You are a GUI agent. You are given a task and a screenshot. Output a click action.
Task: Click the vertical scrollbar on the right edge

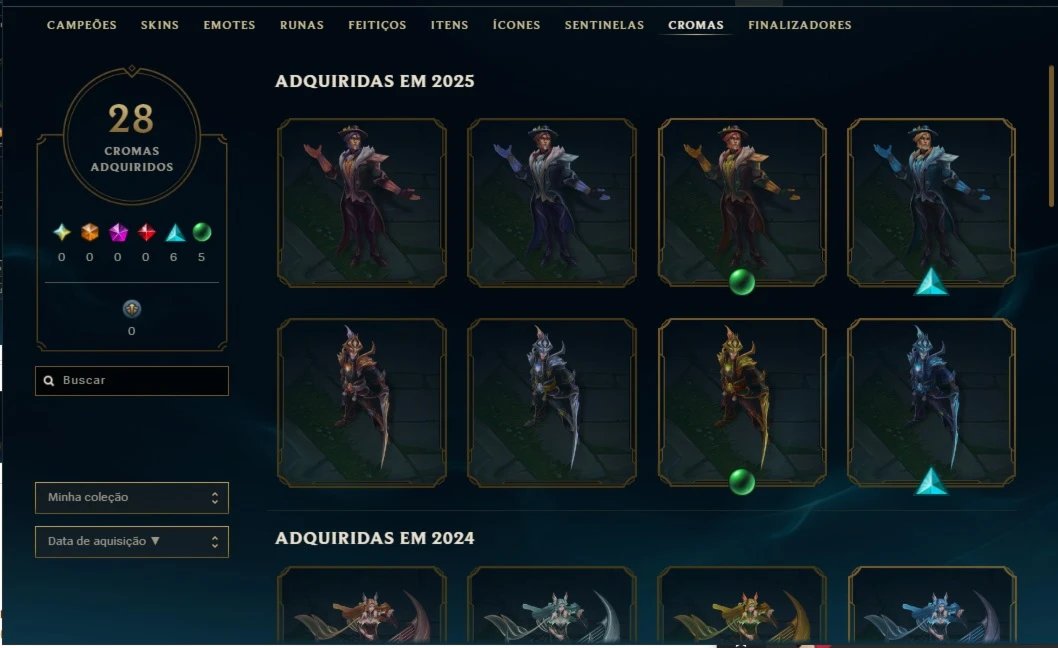pos(1051,136)
